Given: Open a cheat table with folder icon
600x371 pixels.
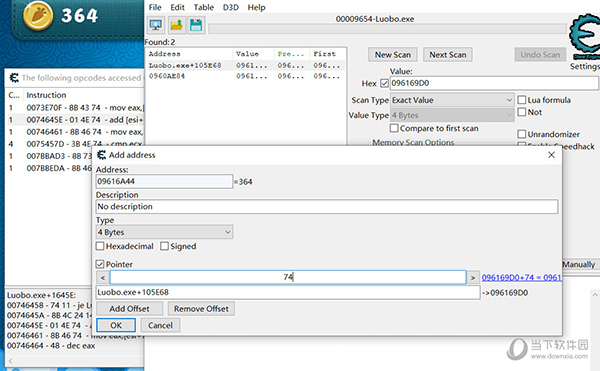Looking at the screenshot, I should coord(176,26).
